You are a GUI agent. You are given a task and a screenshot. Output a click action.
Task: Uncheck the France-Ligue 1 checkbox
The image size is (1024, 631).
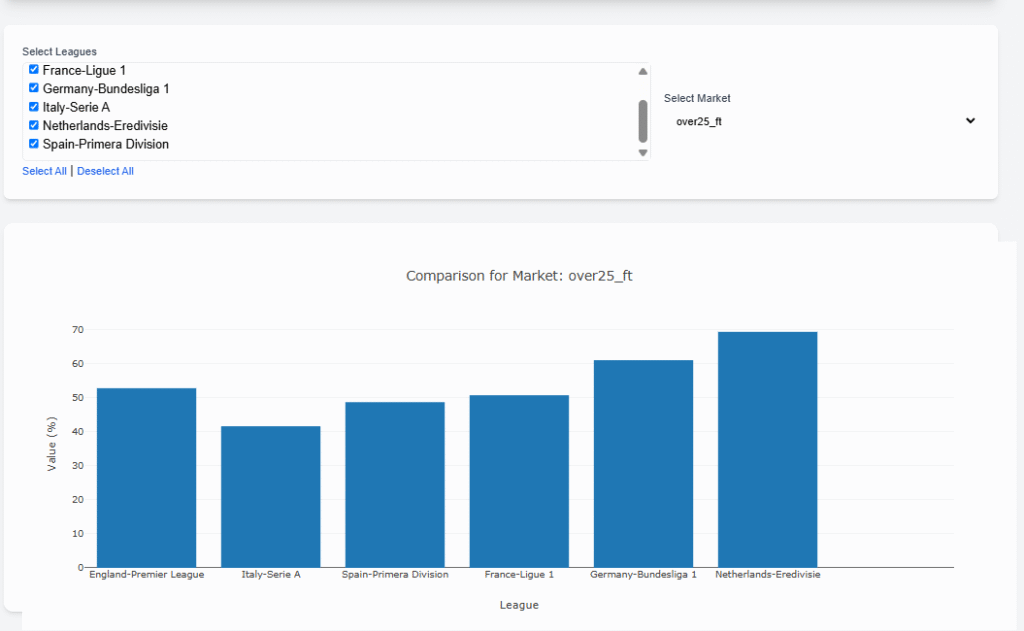[x=34, y=70]
